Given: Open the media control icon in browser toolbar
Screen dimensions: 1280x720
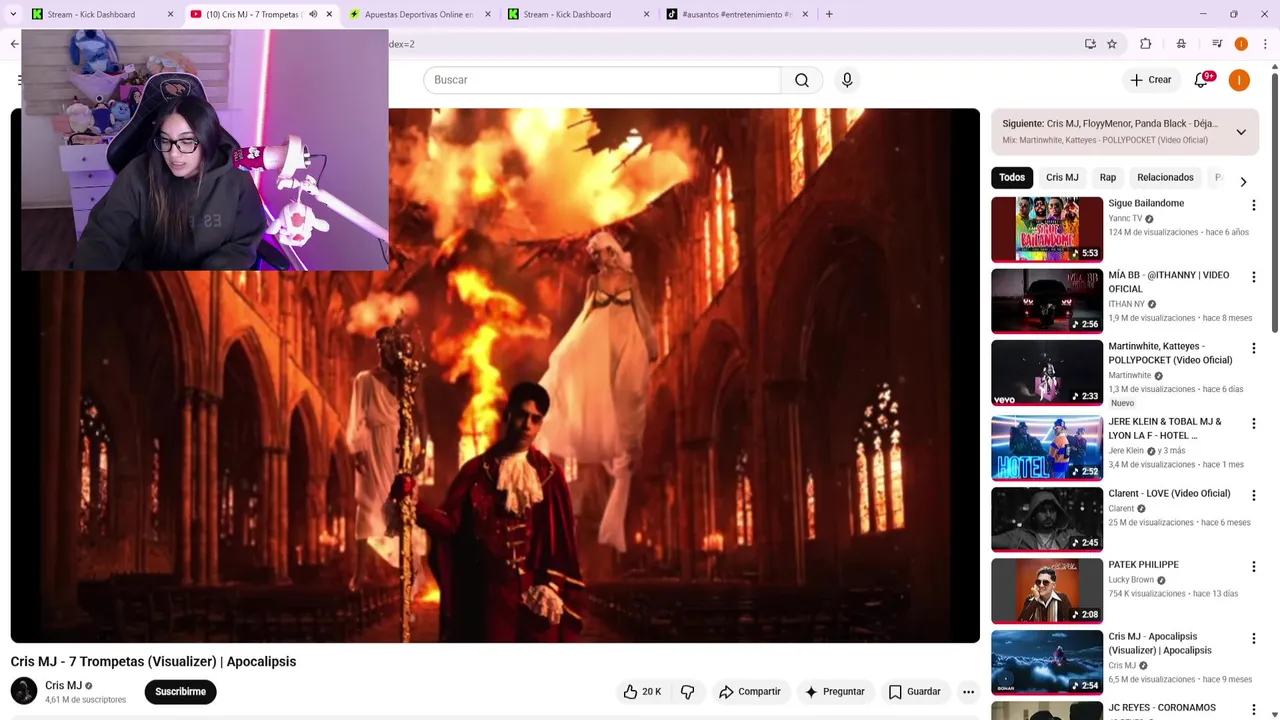Looking at the screenshot, I should pyautogui.click(x=1217, y=44).
